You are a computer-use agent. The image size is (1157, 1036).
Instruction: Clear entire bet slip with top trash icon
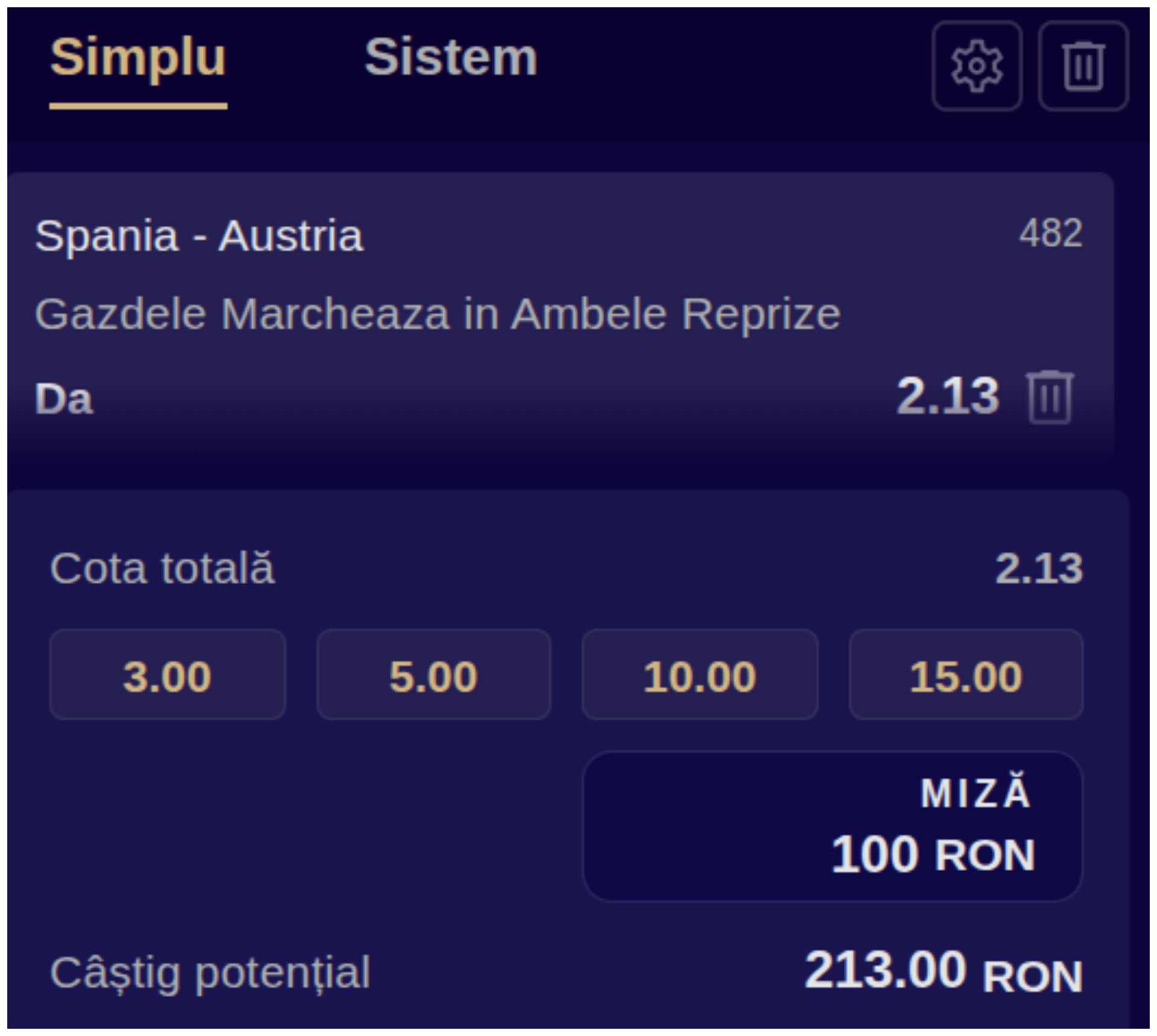click(x=1083, y=66)
